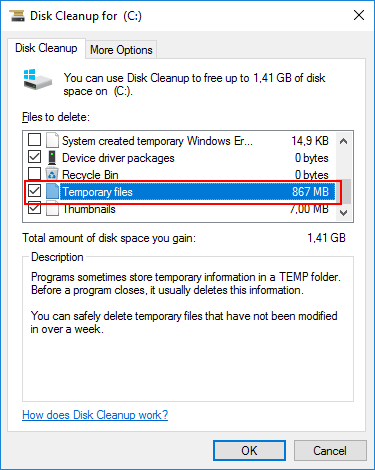Click the Cancel button
This screenshot has width=375, height=470.
[330, 451]
